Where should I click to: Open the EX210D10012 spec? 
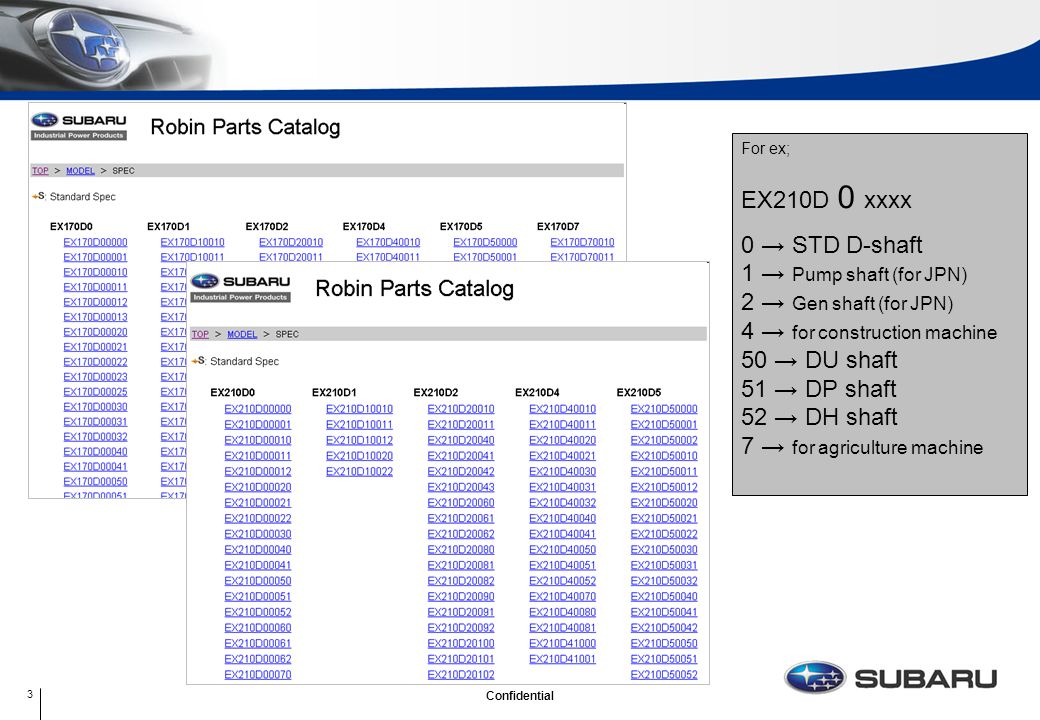click(x=359, y=440)
